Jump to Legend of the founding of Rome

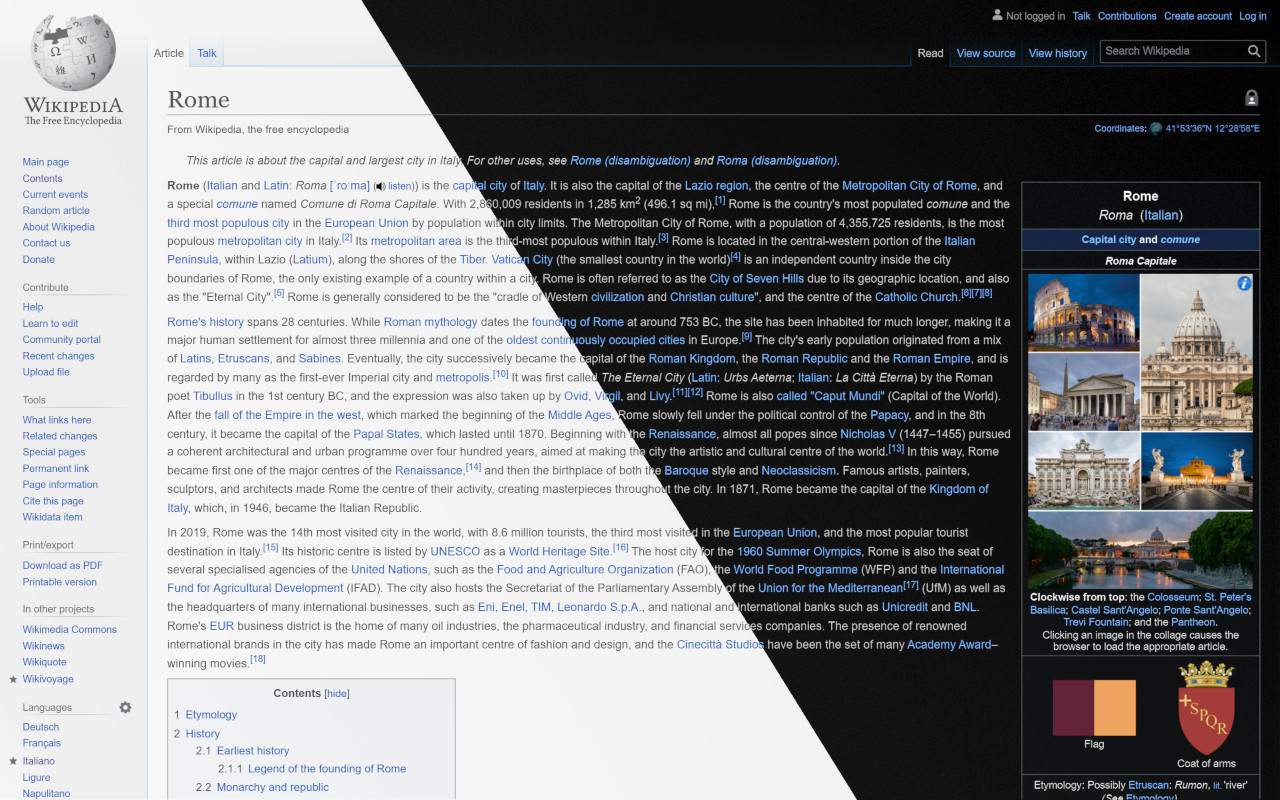point(327,769)
